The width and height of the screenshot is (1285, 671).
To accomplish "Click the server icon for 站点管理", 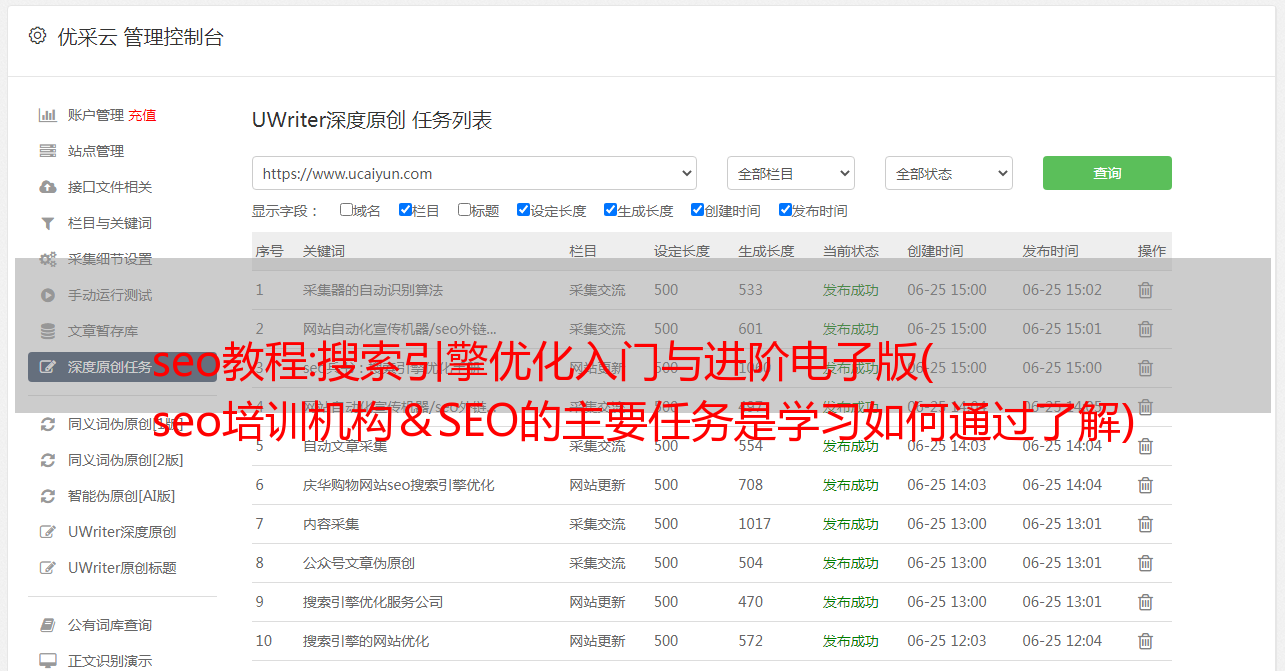I will pyautogui.click(x=47, y=151).
